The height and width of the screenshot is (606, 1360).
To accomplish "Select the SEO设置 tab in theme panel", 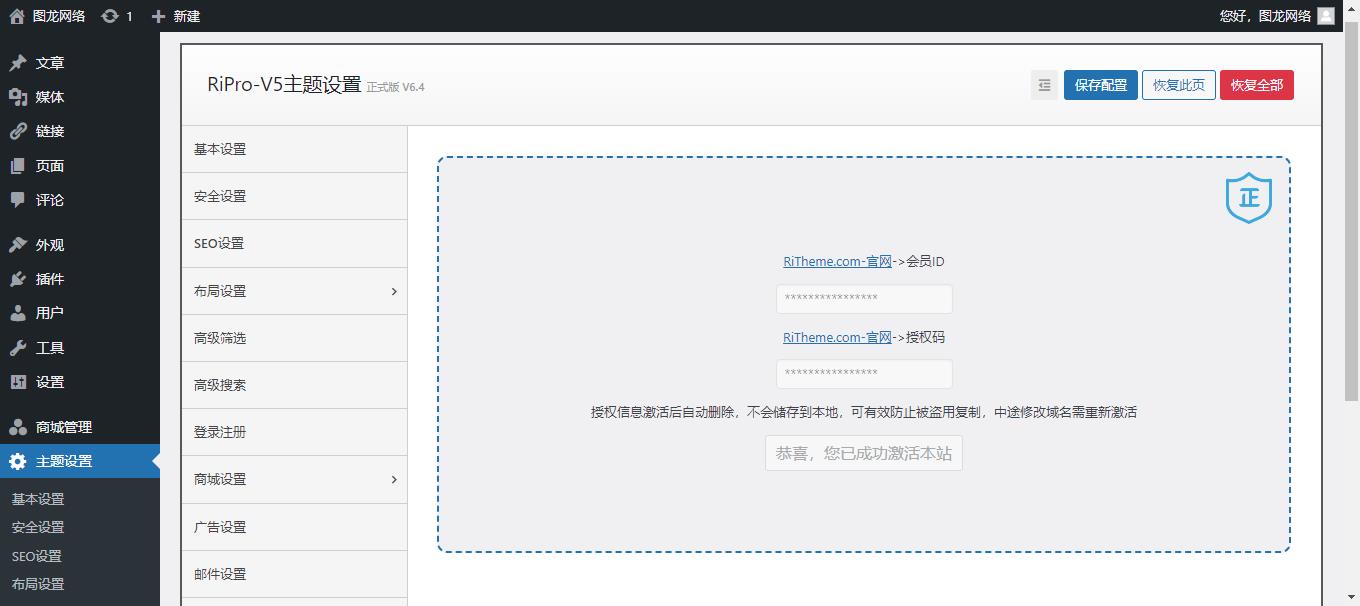I will tap(219, 243).
